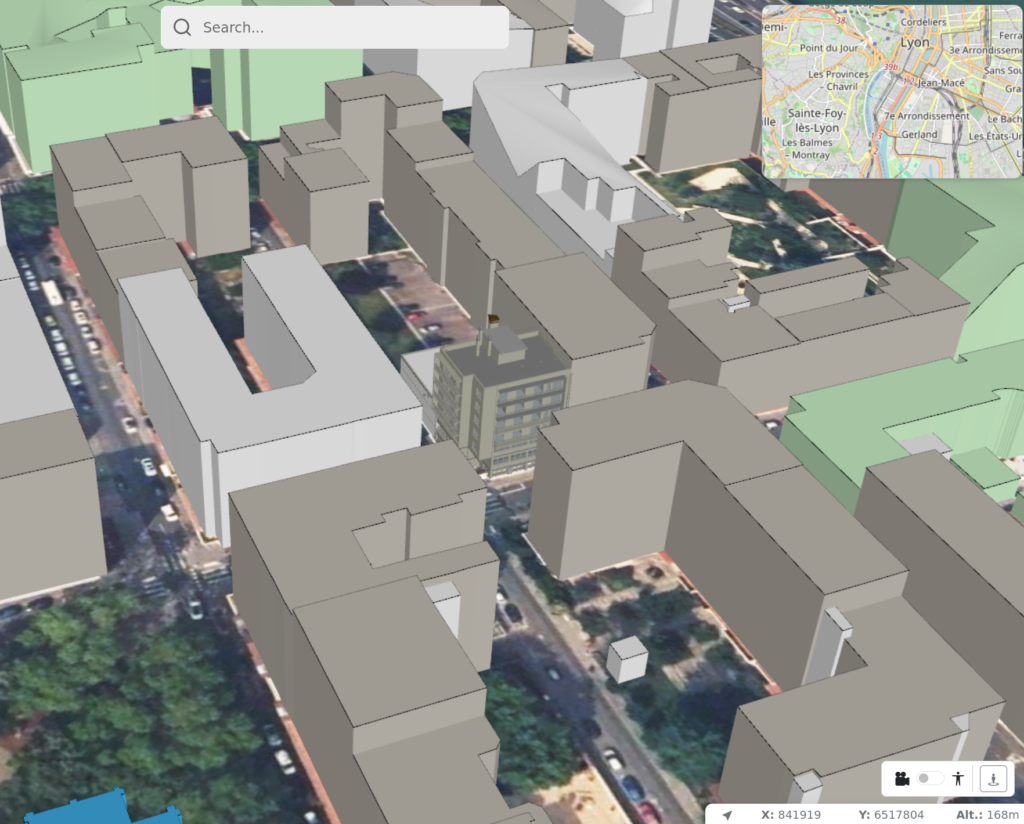Select the pedestrian walk mode icon
Screen dimensions: 1024x824
[x=958, y=777]
